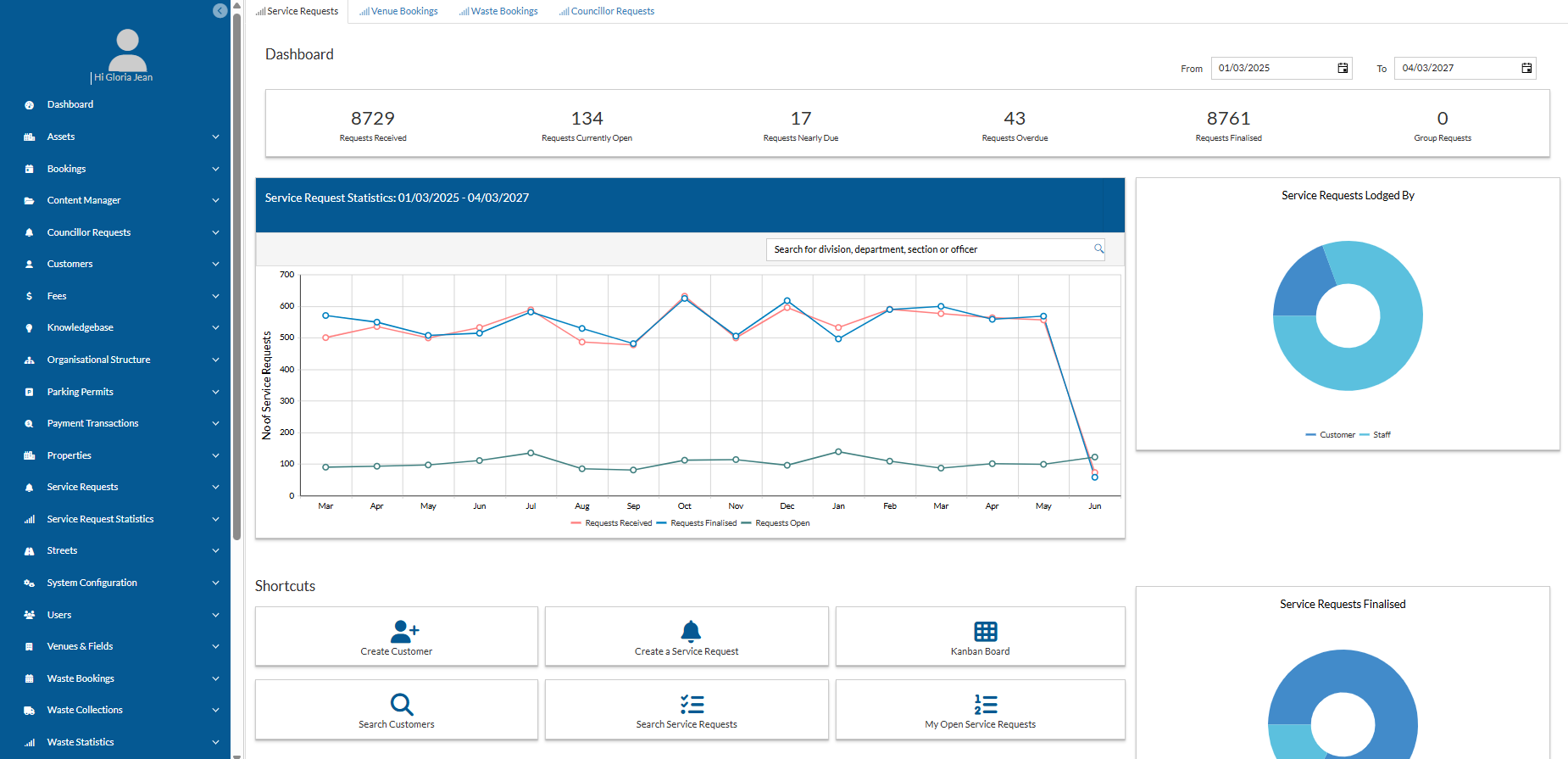Screen dimensions: 1568x759
Task: Open Waste Bookings in the sidebar
Action: point(81,678)
